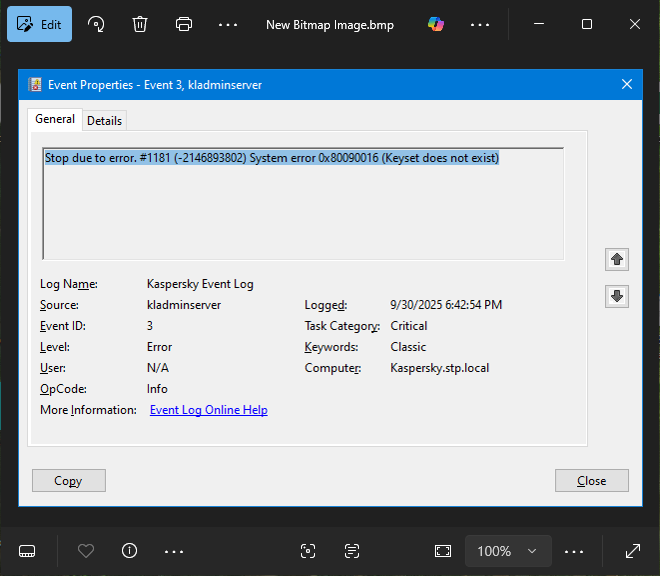The height and width of the screenshot is (576, 660).
Task: Scan text using the text recognition icon
Action: (351, 551)
